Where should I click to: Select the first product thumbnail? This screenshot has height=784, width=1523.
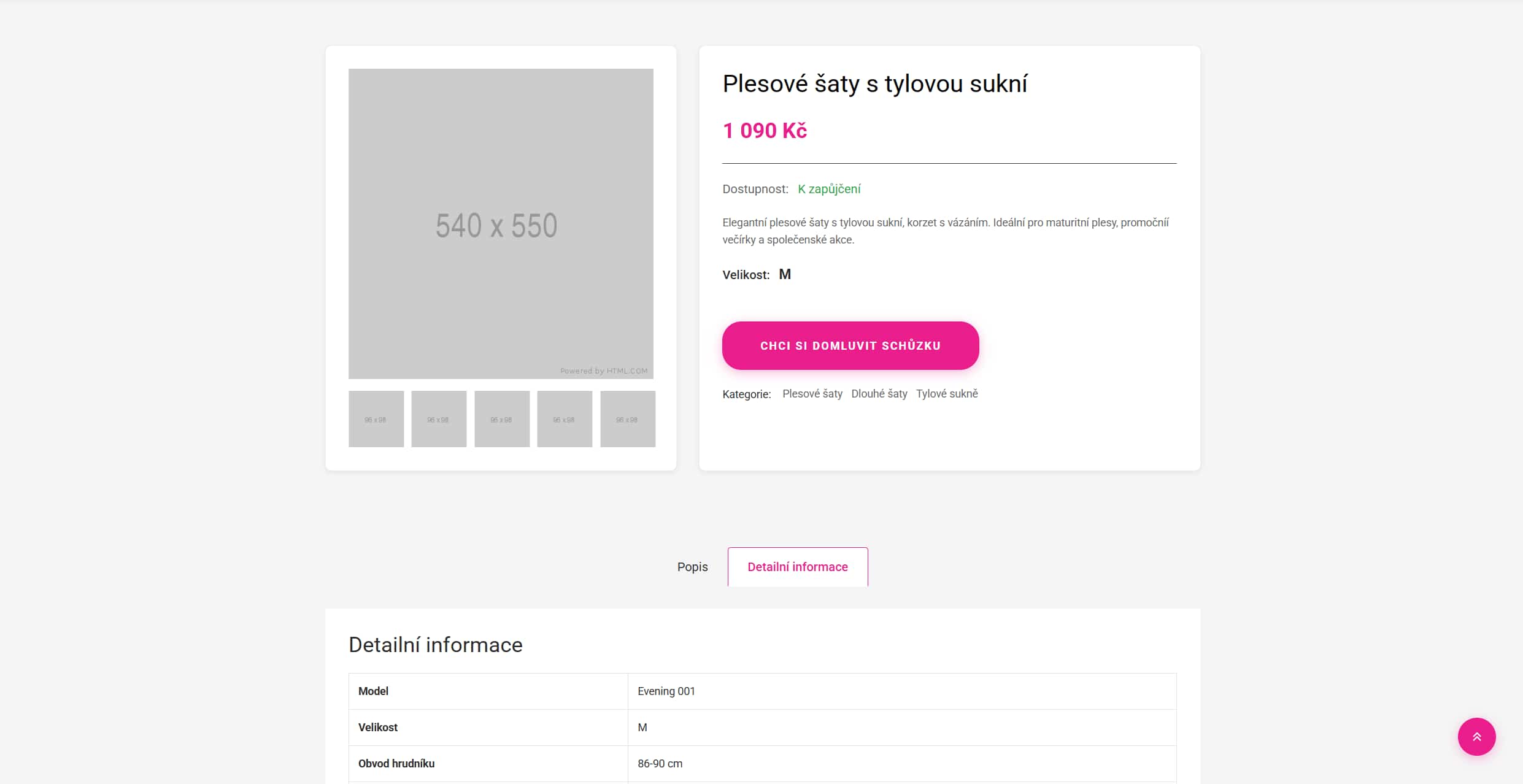point(376,419)
